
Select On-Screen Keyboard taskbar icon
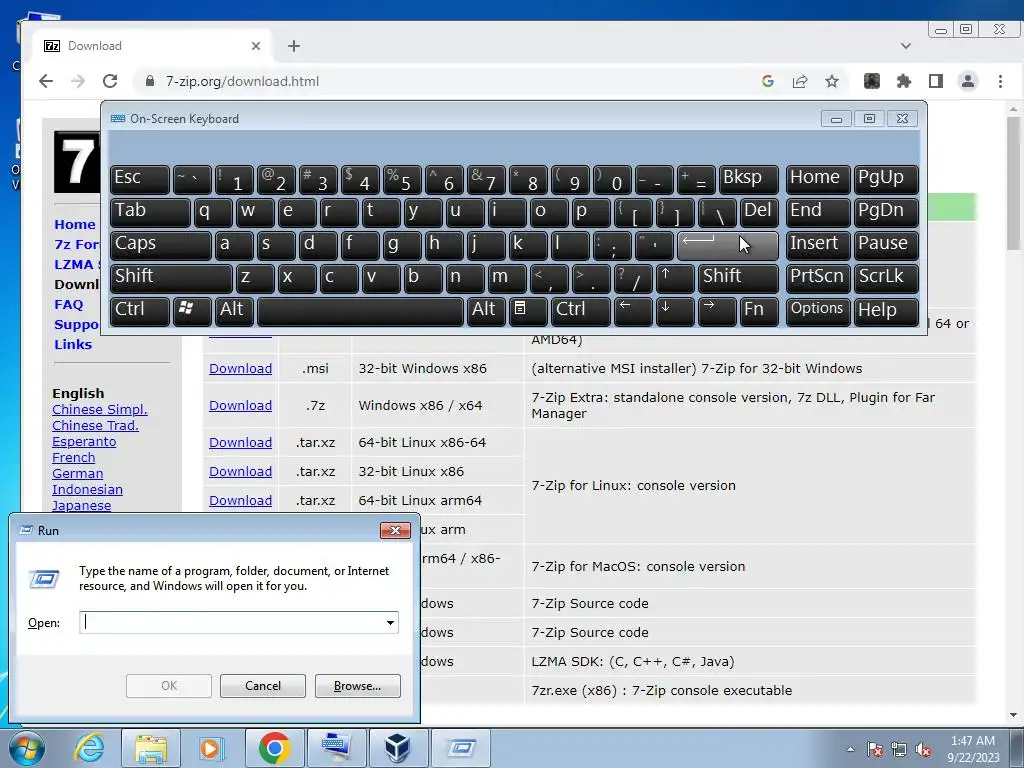(336, 748)
